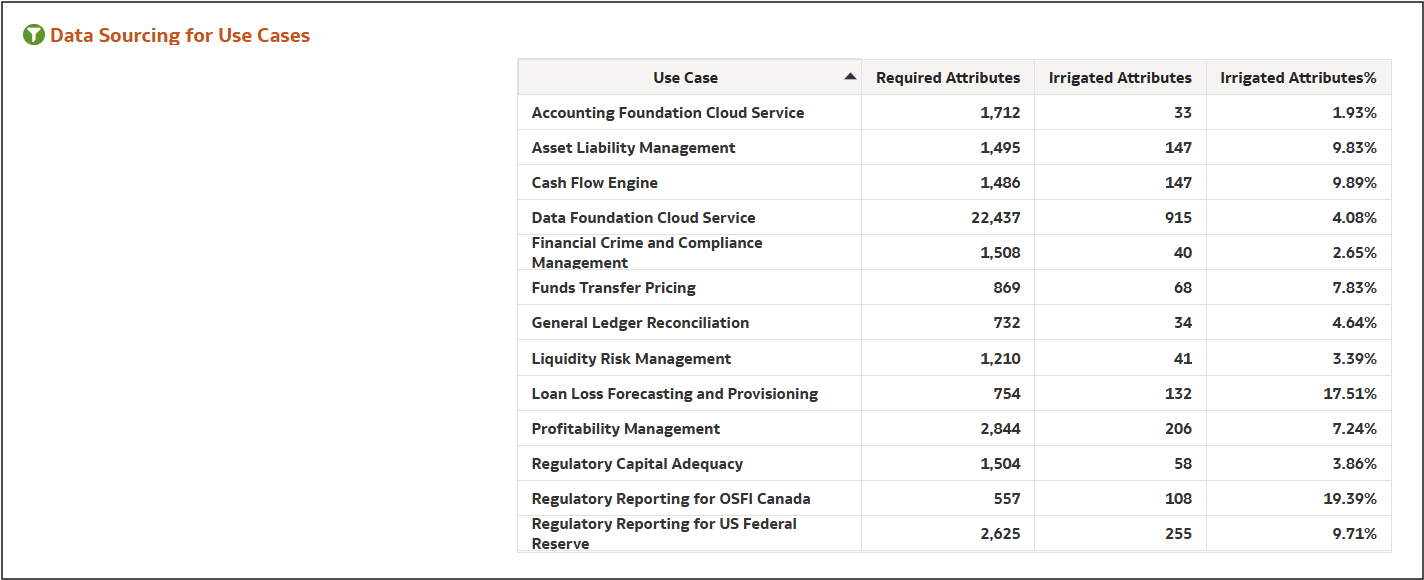
Task: Click Data Foundation Cloud Service use case
Action: tap(643, 217)
